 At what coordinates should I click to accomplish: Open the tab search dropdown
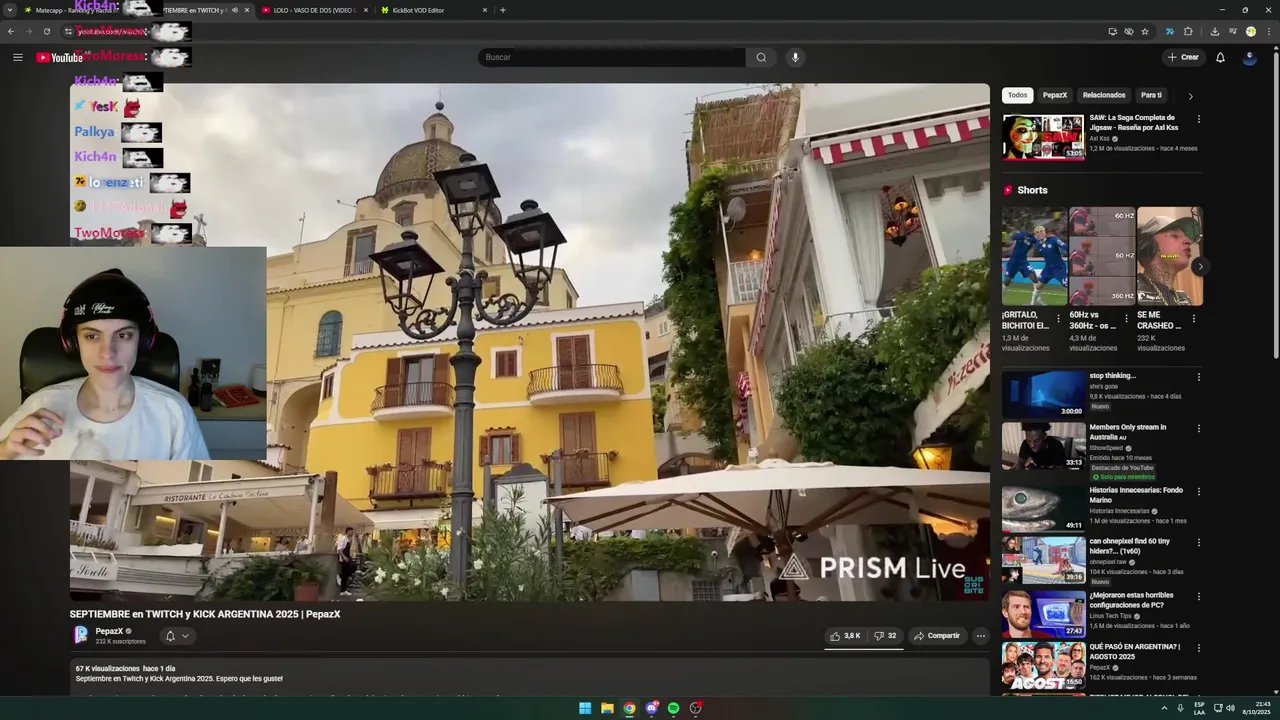coord(10,10)
